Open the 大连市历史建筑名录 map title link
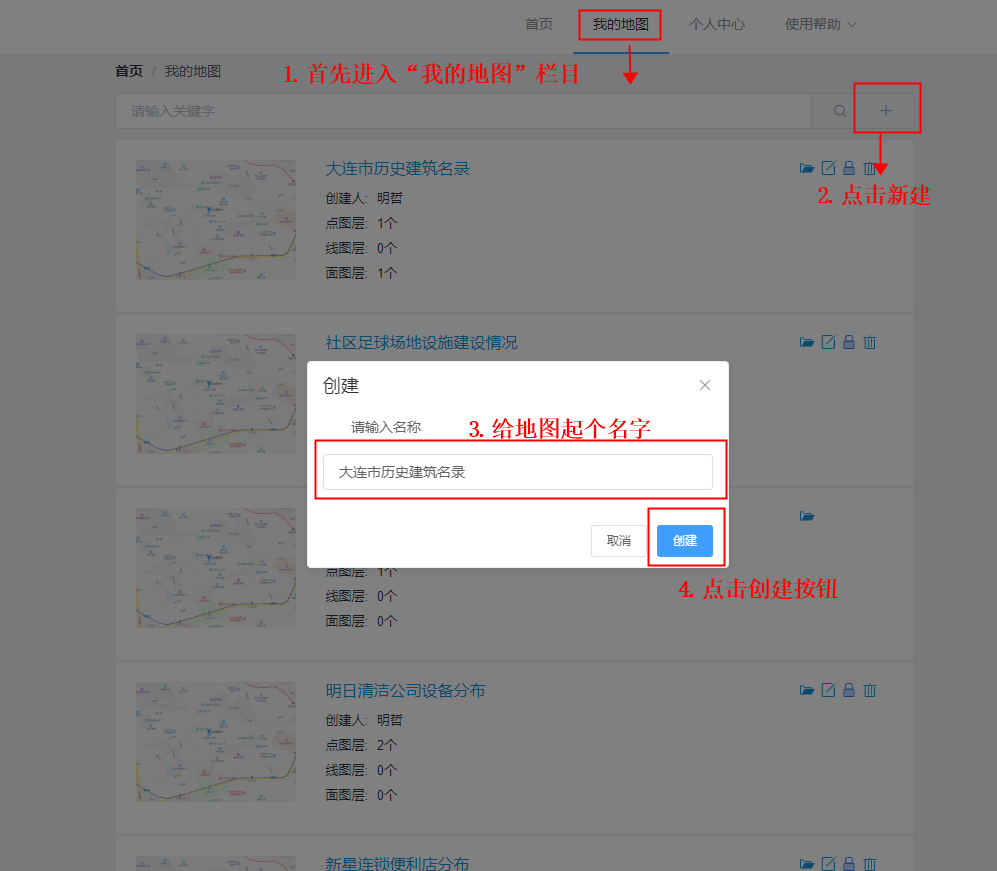 click(397, 168)
